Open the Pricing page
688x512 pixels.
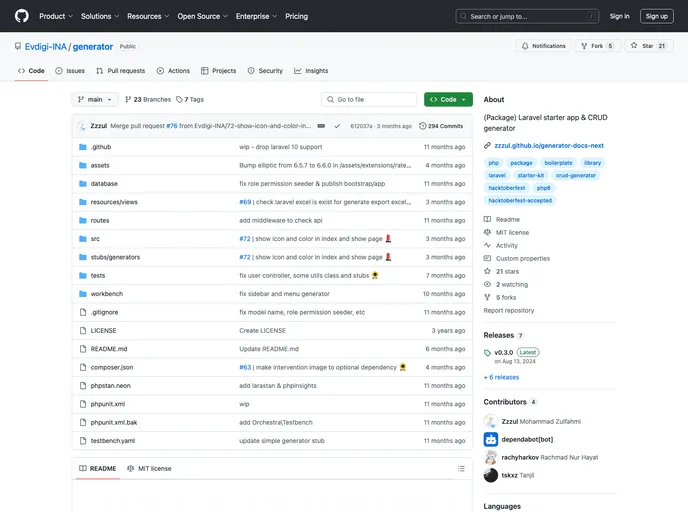coord(297,16)
